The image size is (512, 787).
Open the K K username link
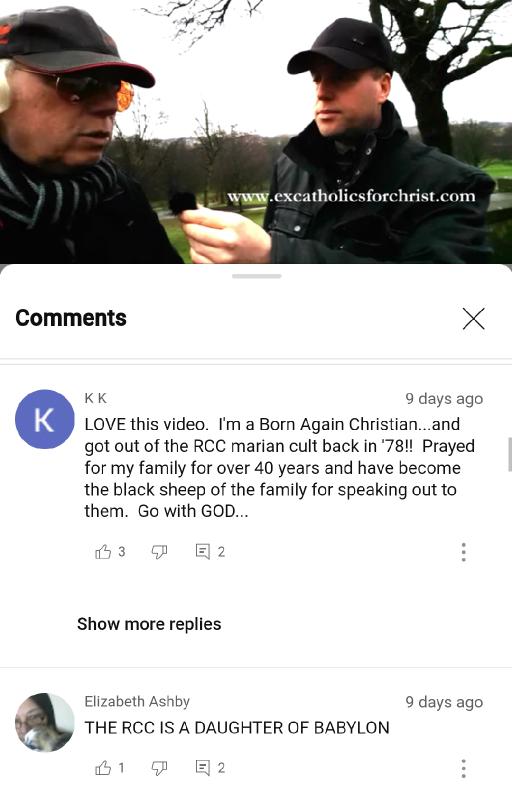pos(95,399)
